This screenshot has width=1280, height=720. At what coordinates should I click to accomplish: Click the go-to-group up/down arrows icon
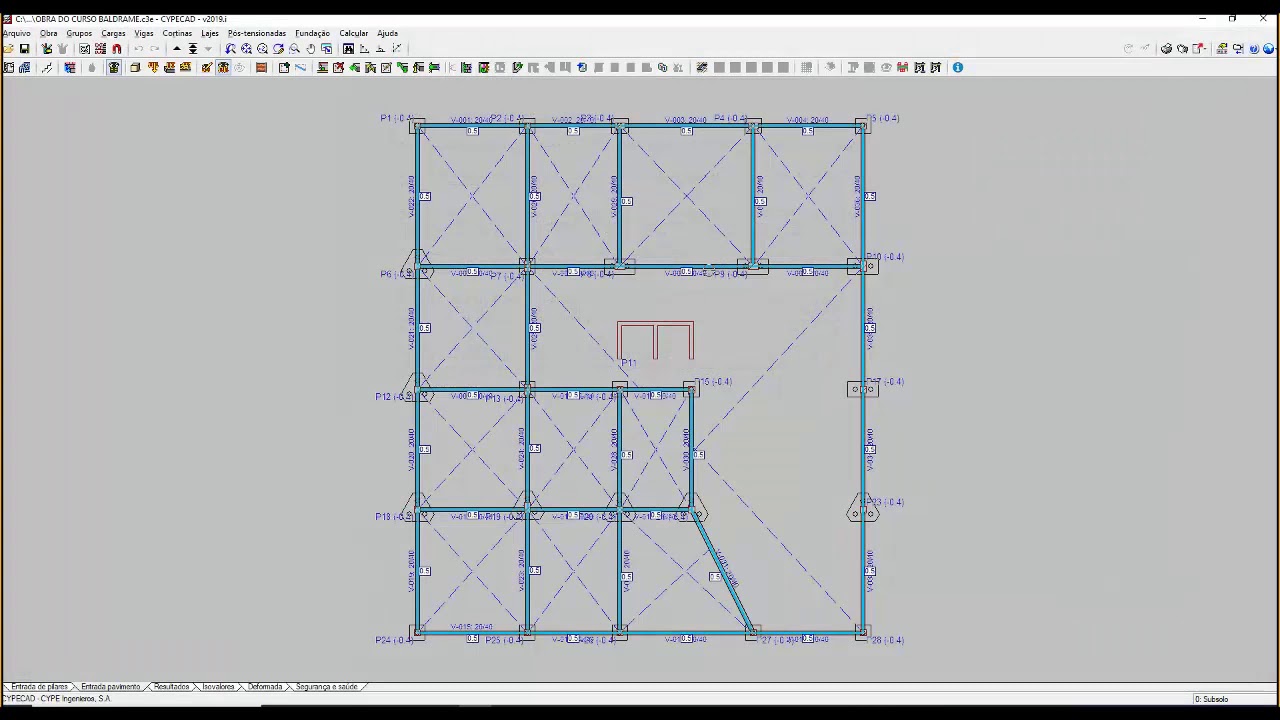pos(193,48)
